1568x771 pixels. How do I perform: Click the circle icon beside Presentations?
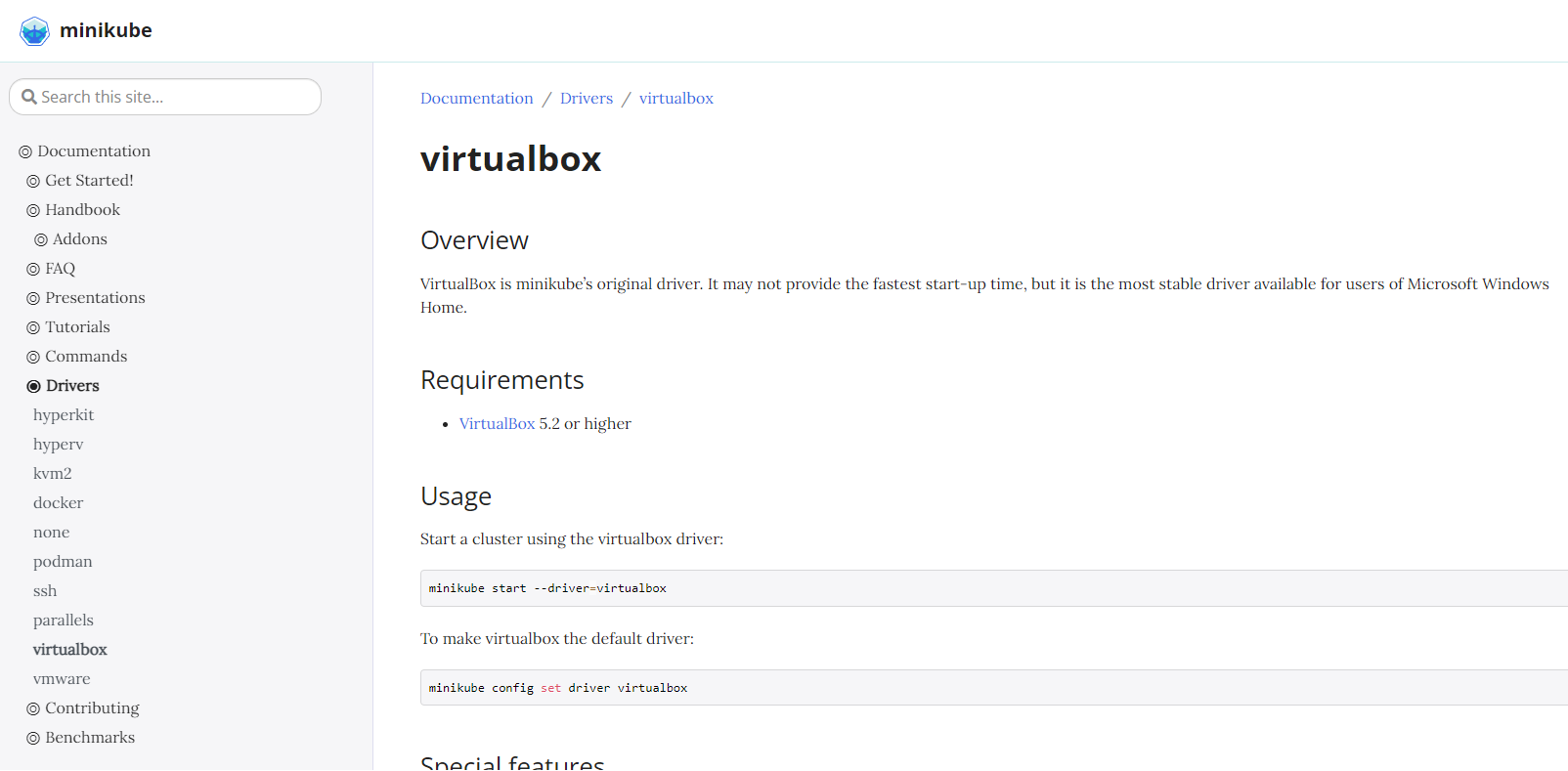(x=33, y=299)
